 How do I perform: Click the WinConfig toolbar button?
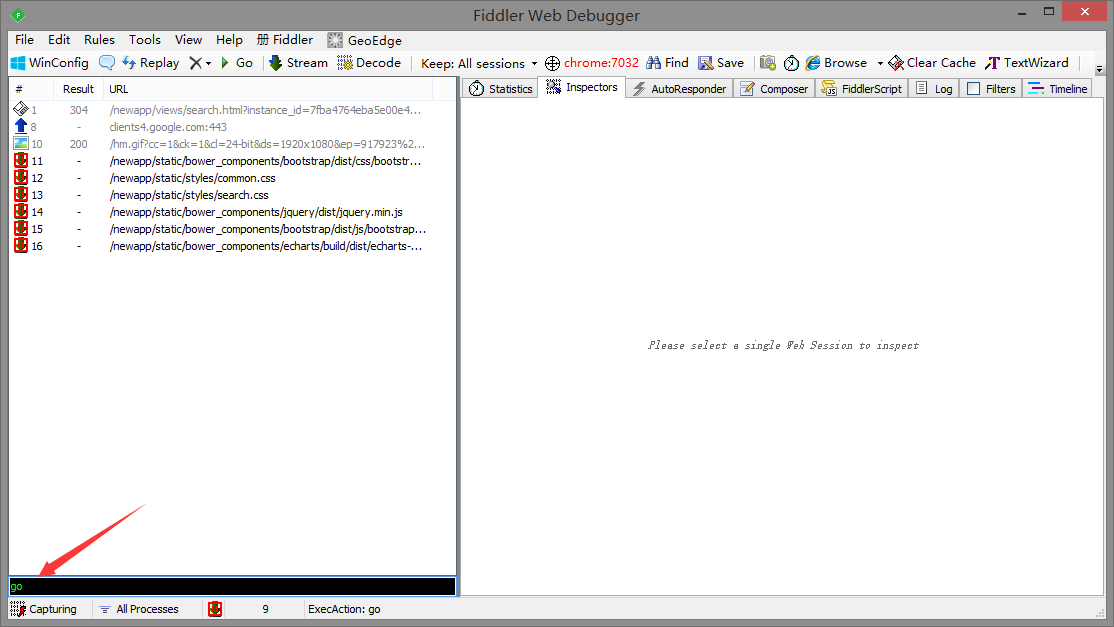50,63
